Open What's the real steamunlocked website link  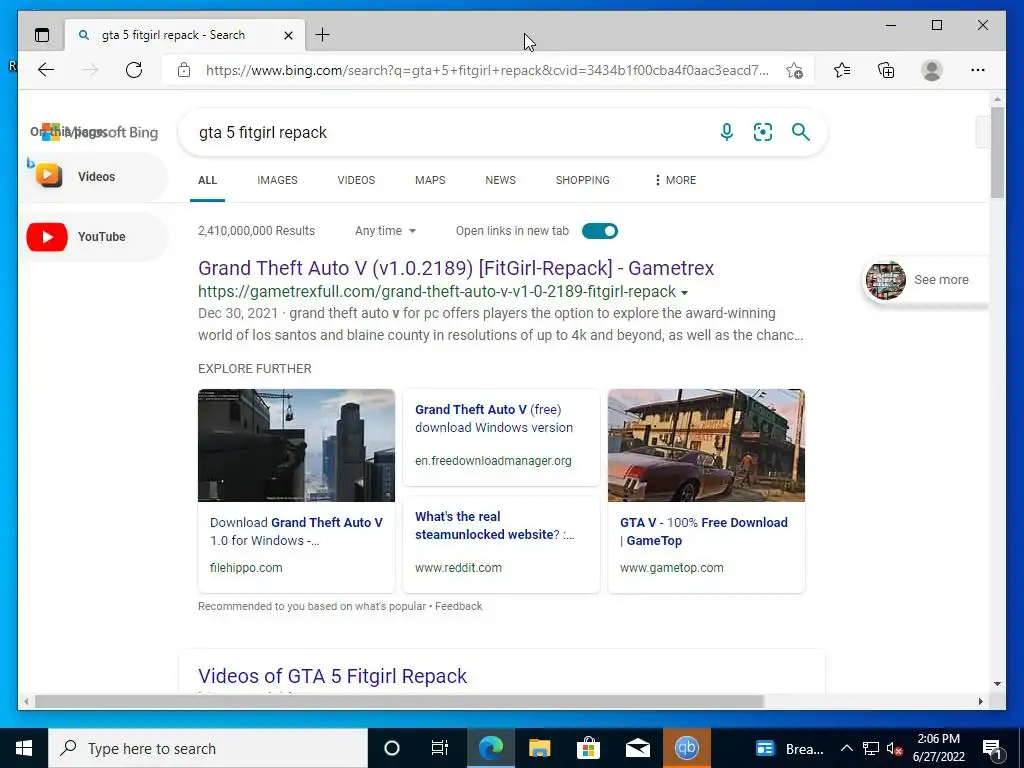[x=494, y=526]
